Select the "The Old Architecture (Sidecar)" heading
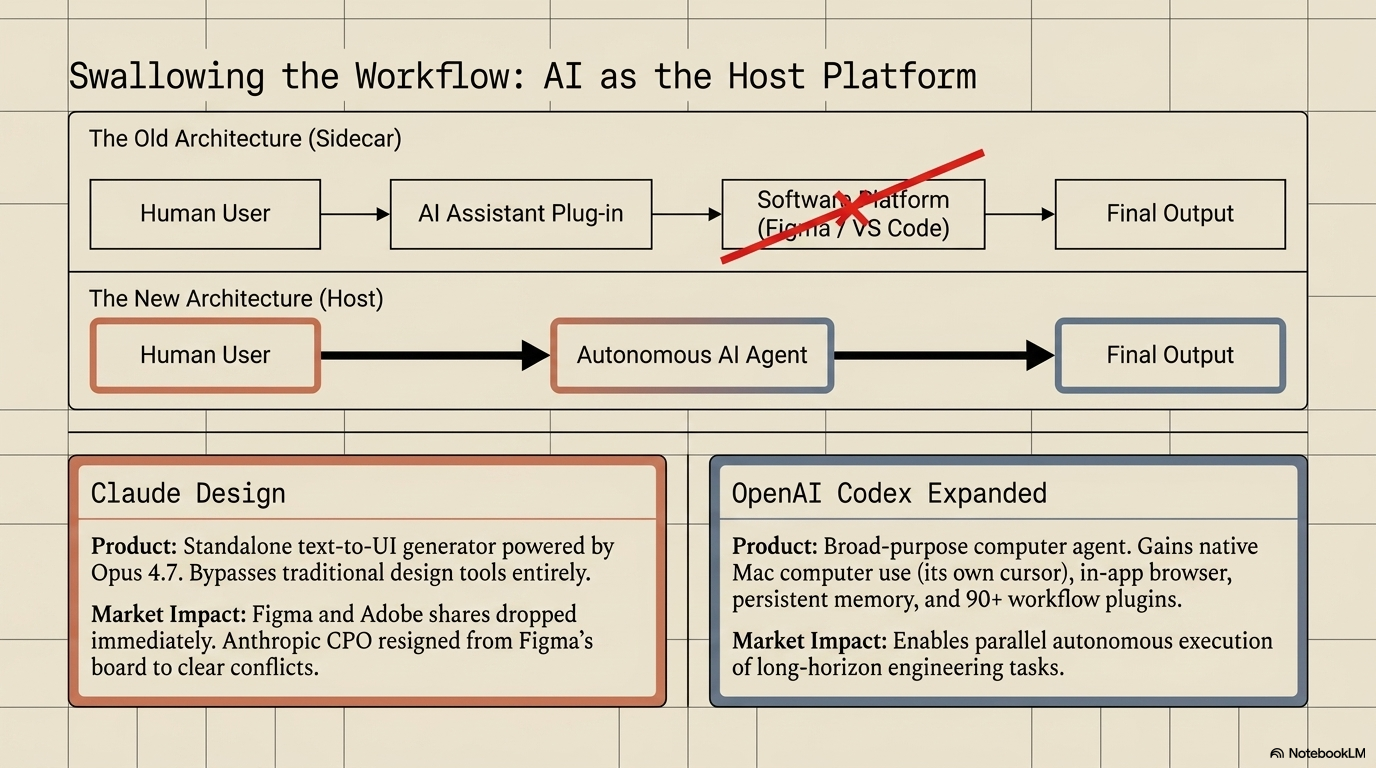 point(245,138)
